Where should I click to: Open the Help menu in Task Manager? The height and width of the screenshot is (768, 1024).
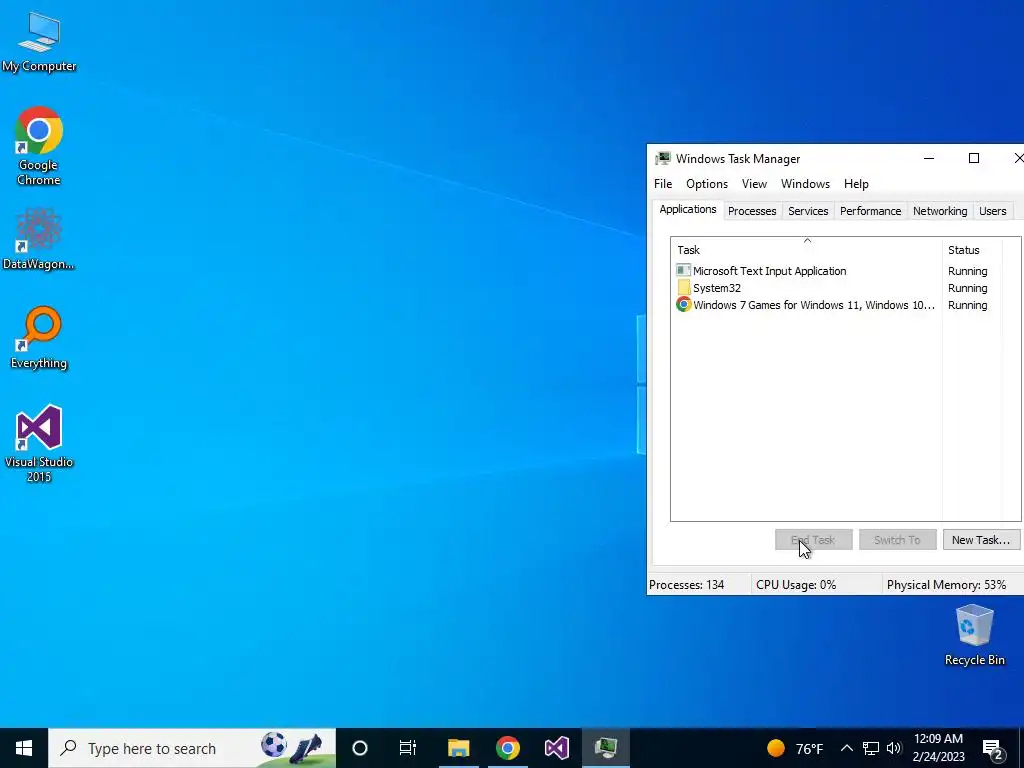pos(856,184)
